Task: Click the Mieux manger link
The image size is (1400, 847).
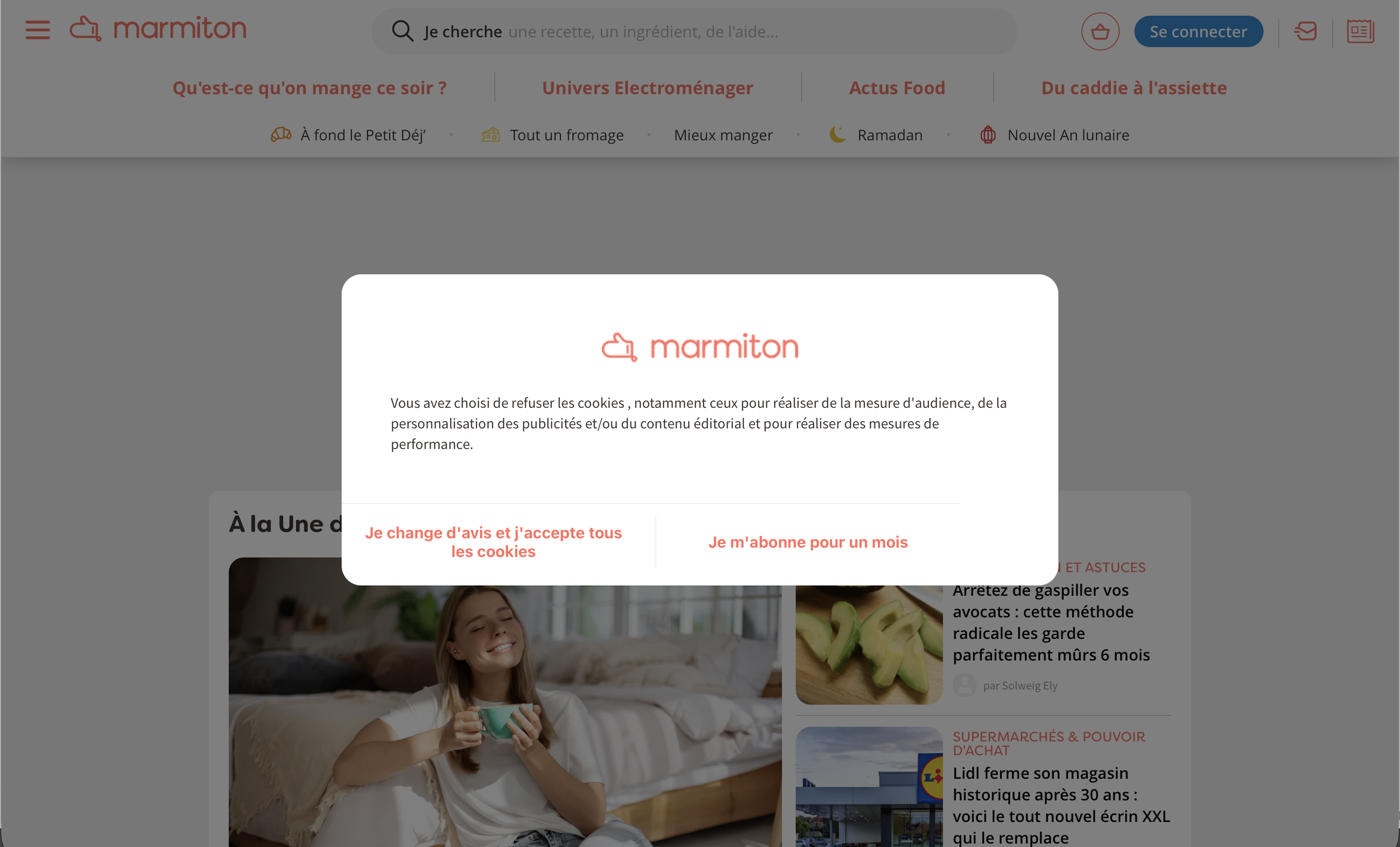Action: (723, 134)
